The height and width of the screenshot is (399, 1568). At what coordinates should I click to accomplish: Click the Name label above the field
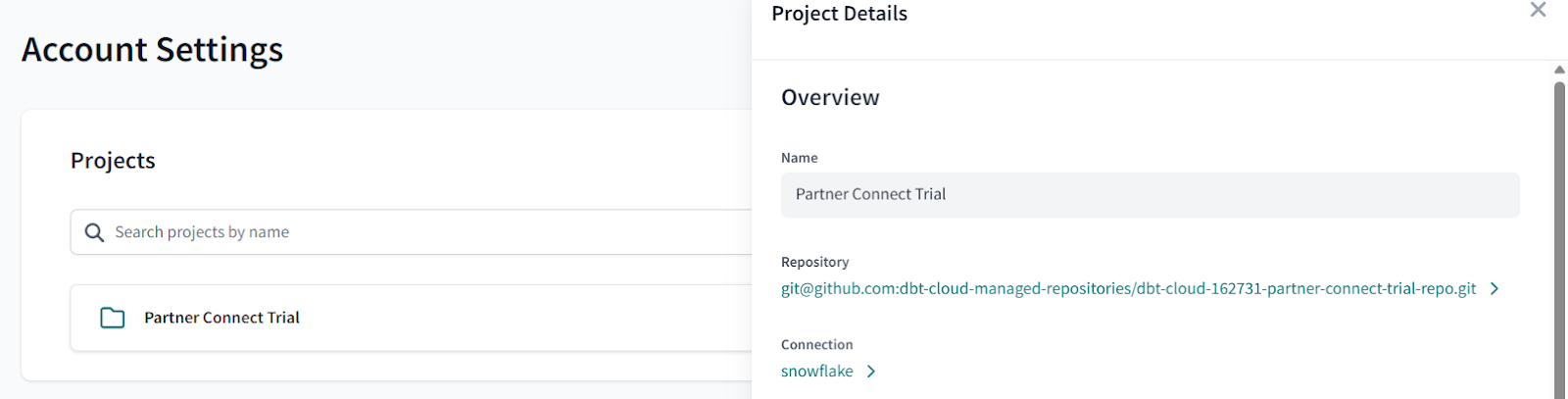(x=799, y=158)
